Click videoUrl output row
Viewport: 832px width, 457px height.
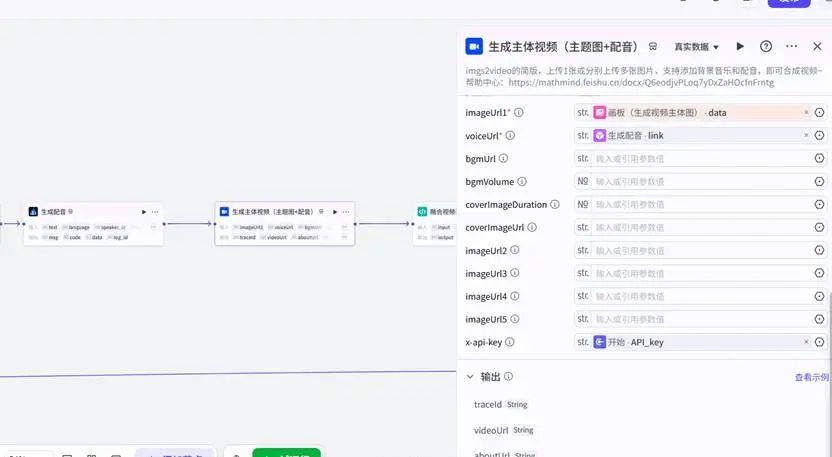coord(504,430)
